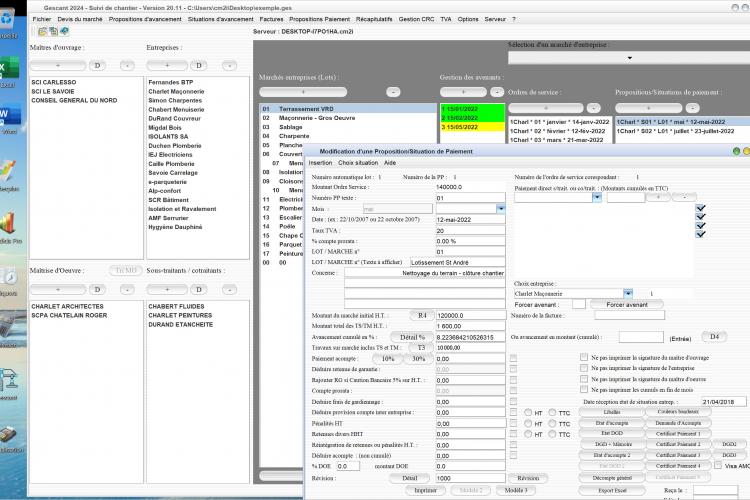750x500 pixels.
Task: Open the TVA menu
Action: [x=446, y=19]
